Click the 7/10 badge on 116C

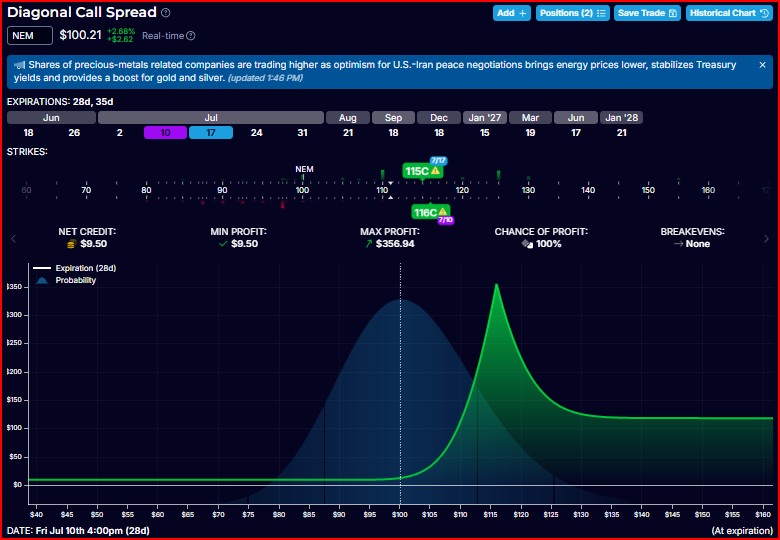tap(446, 220)
